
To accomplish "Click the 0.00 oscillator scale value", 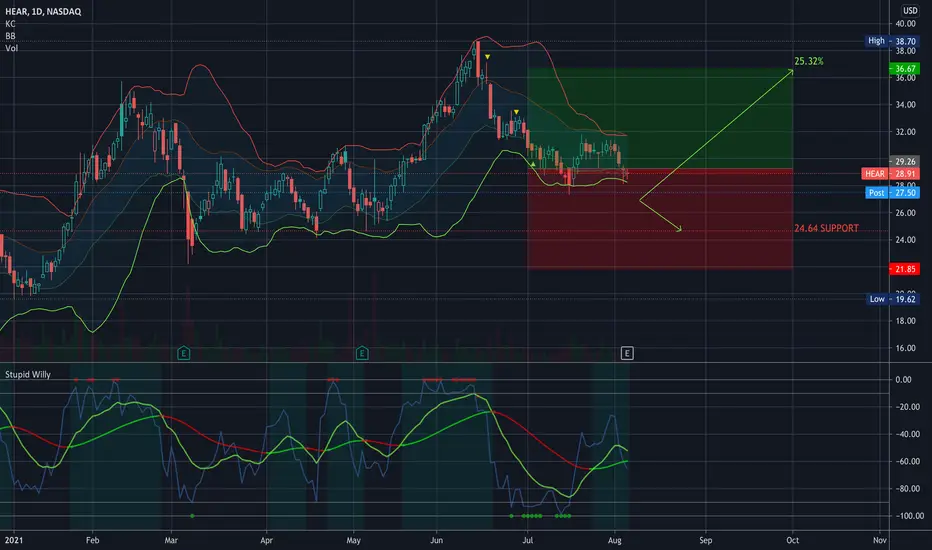I will 903,379.
